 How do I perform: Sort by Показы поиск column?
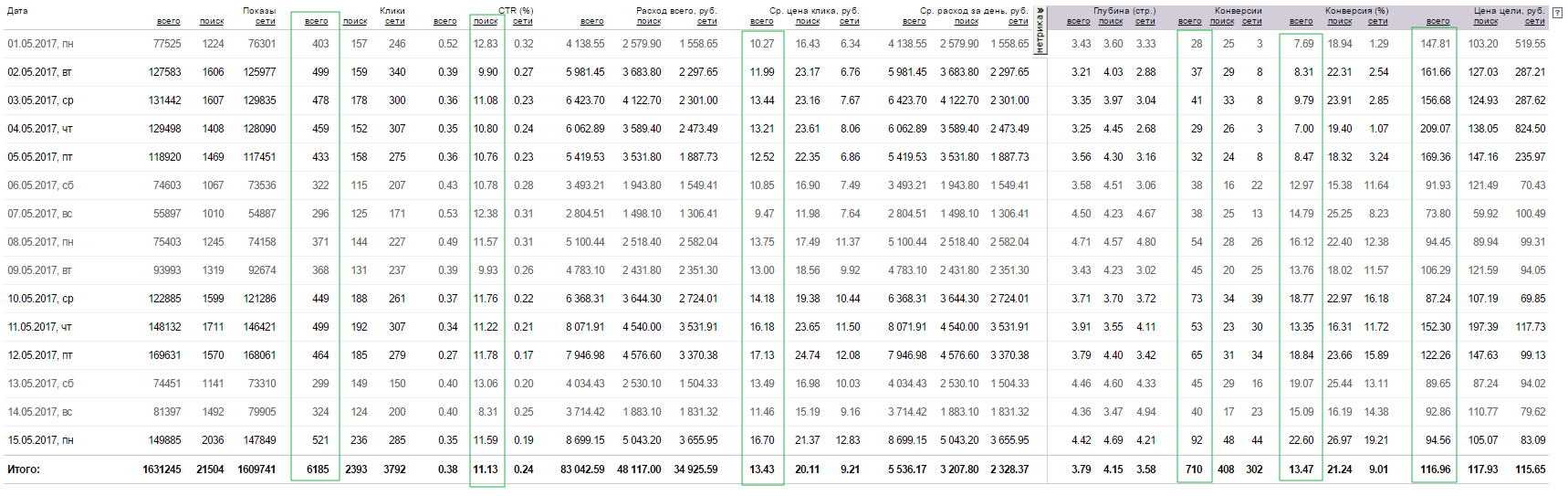point(212,21)
